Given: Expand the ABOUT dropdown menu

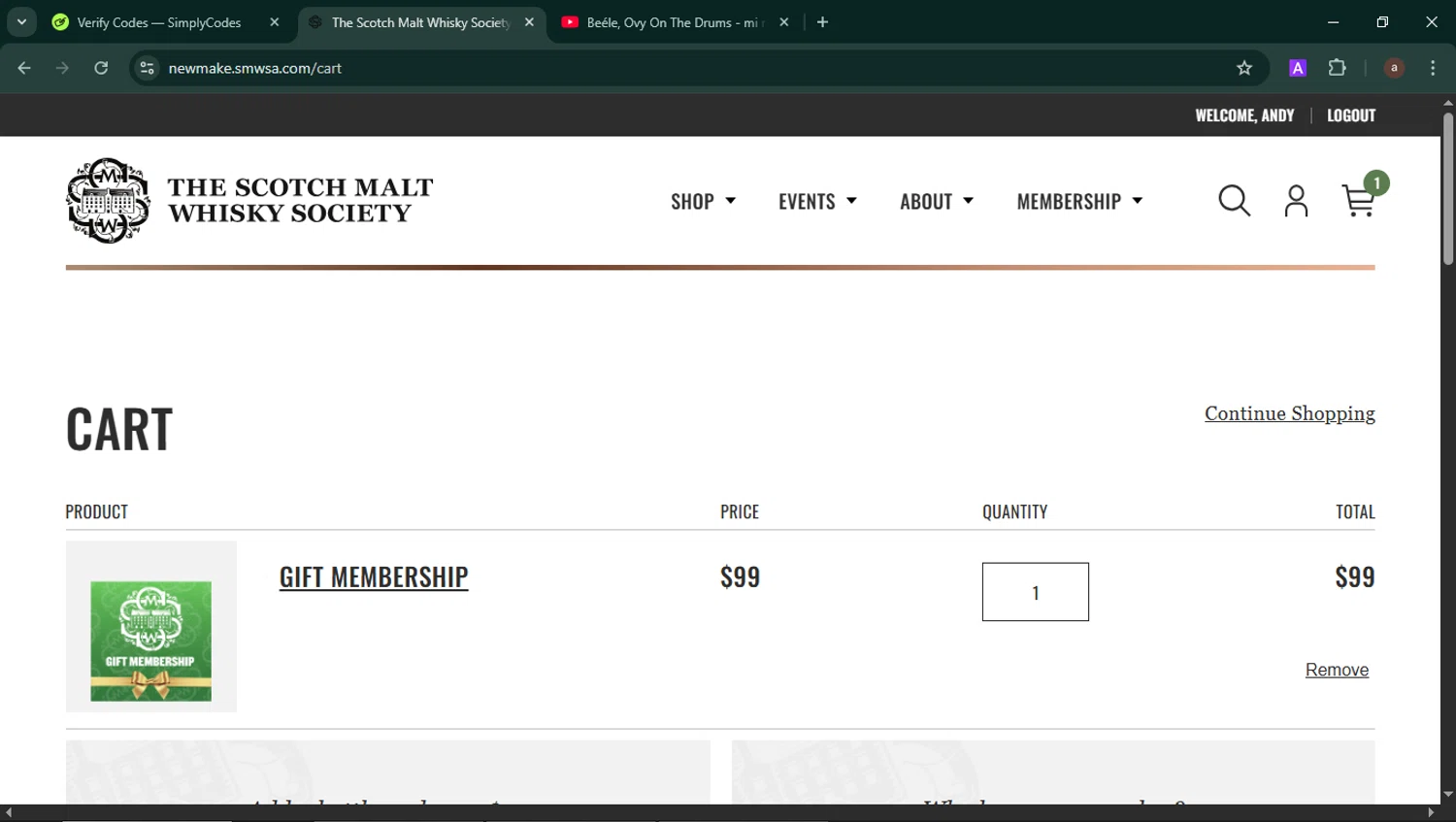Looking at the screenshot, I should 936,201.
